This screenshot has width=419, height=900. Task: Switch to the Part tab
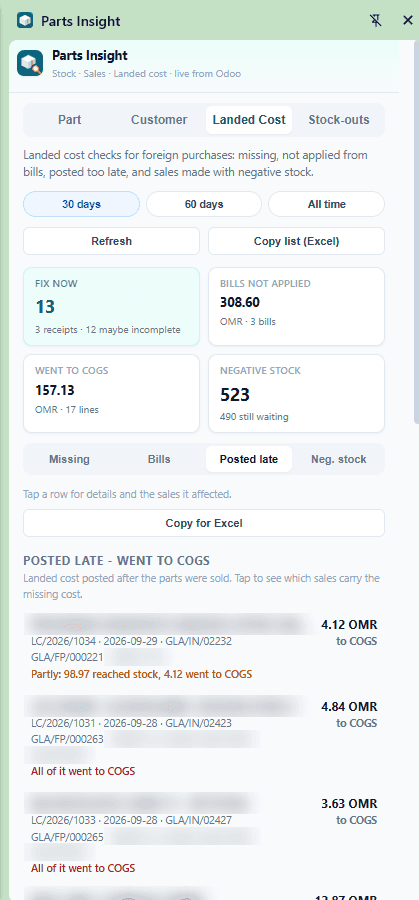click(69, 120)
